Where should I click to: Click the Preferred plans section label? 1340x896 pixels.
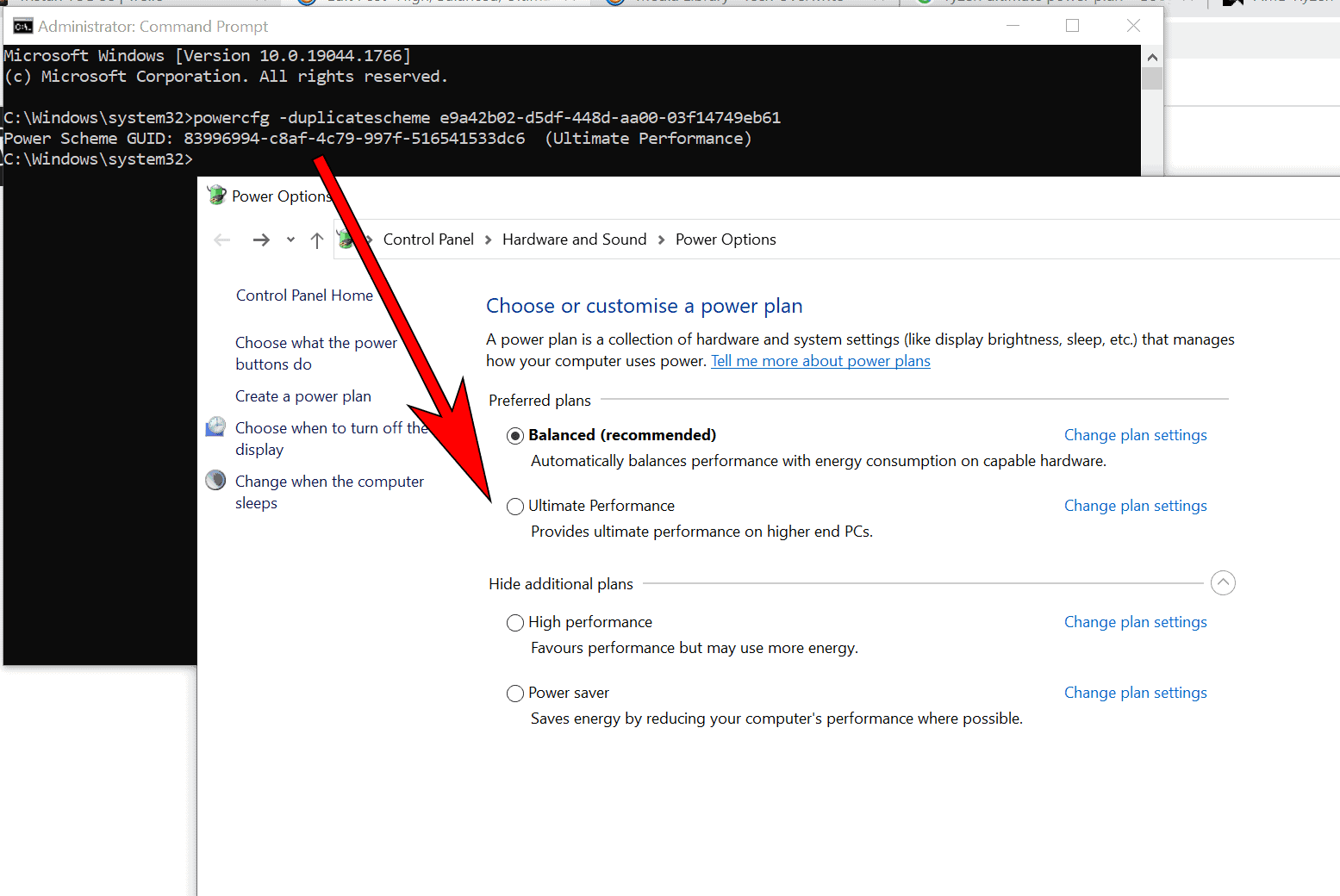(539, 401)
